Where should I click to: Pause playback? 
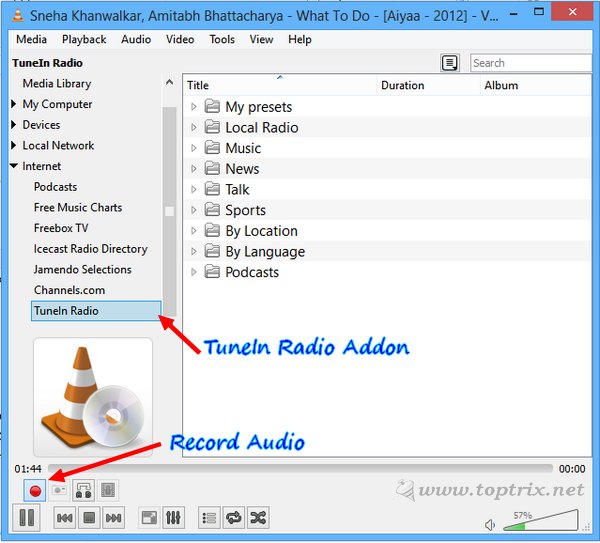tap(26, 518)
